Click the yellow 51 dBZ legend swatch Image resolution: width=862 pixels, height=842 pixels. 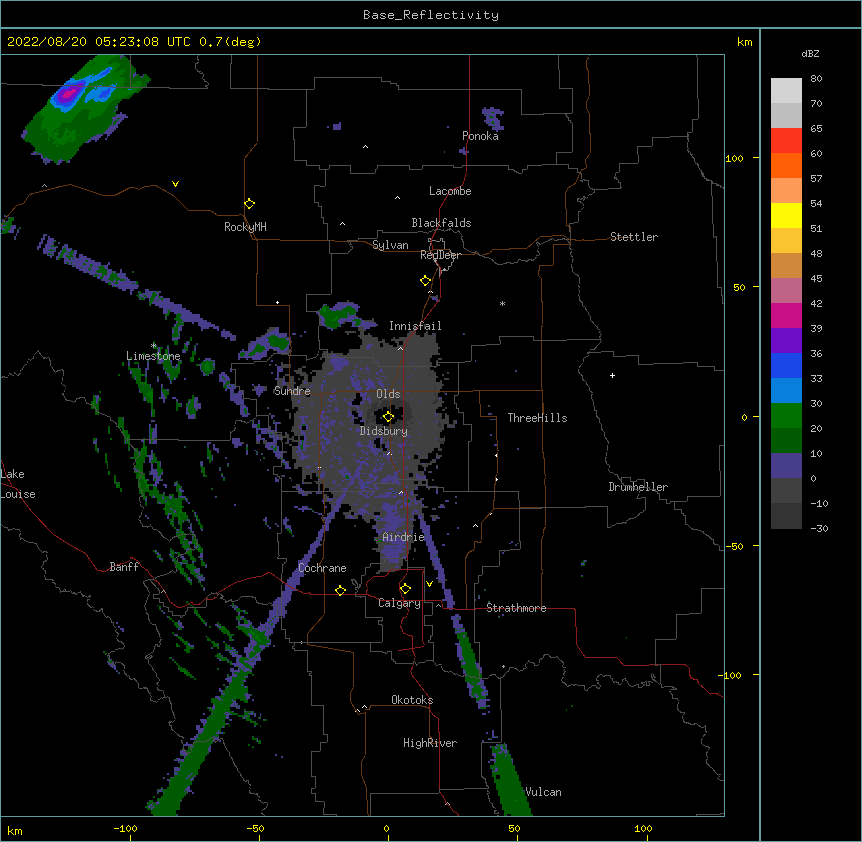[786, 215]
